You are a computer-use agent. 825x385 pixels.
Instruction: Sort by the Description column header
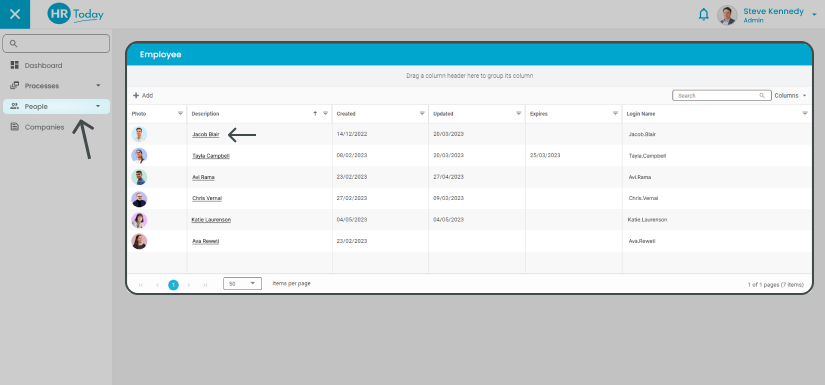coord(205,114)
